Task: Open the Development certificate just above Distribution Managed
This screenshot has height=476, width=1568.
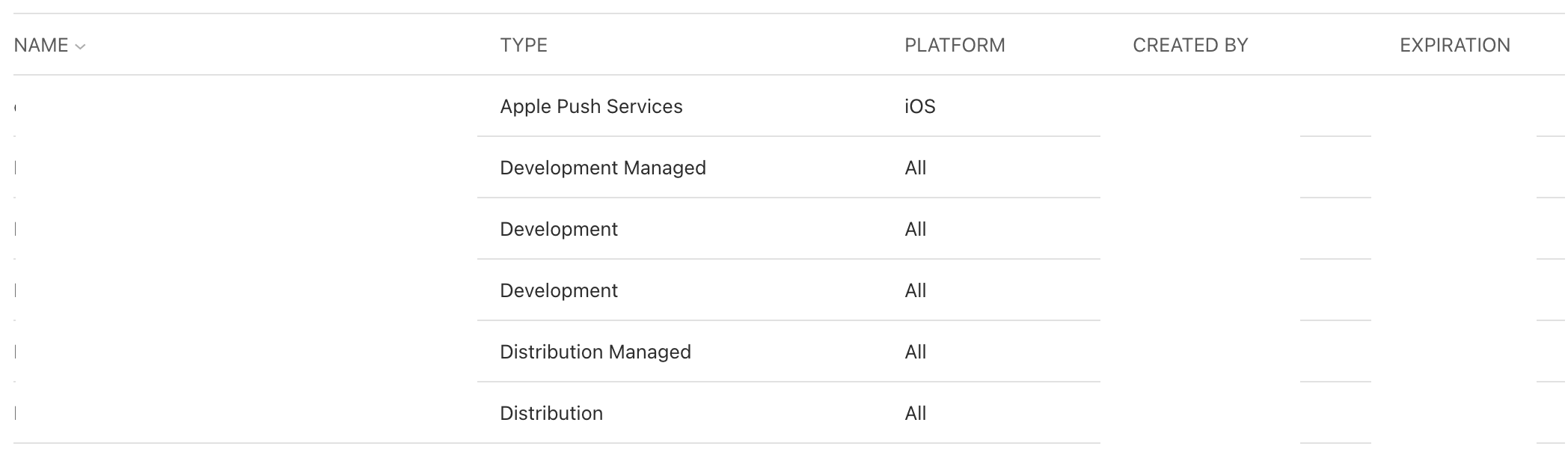Action: coord(559,290)
